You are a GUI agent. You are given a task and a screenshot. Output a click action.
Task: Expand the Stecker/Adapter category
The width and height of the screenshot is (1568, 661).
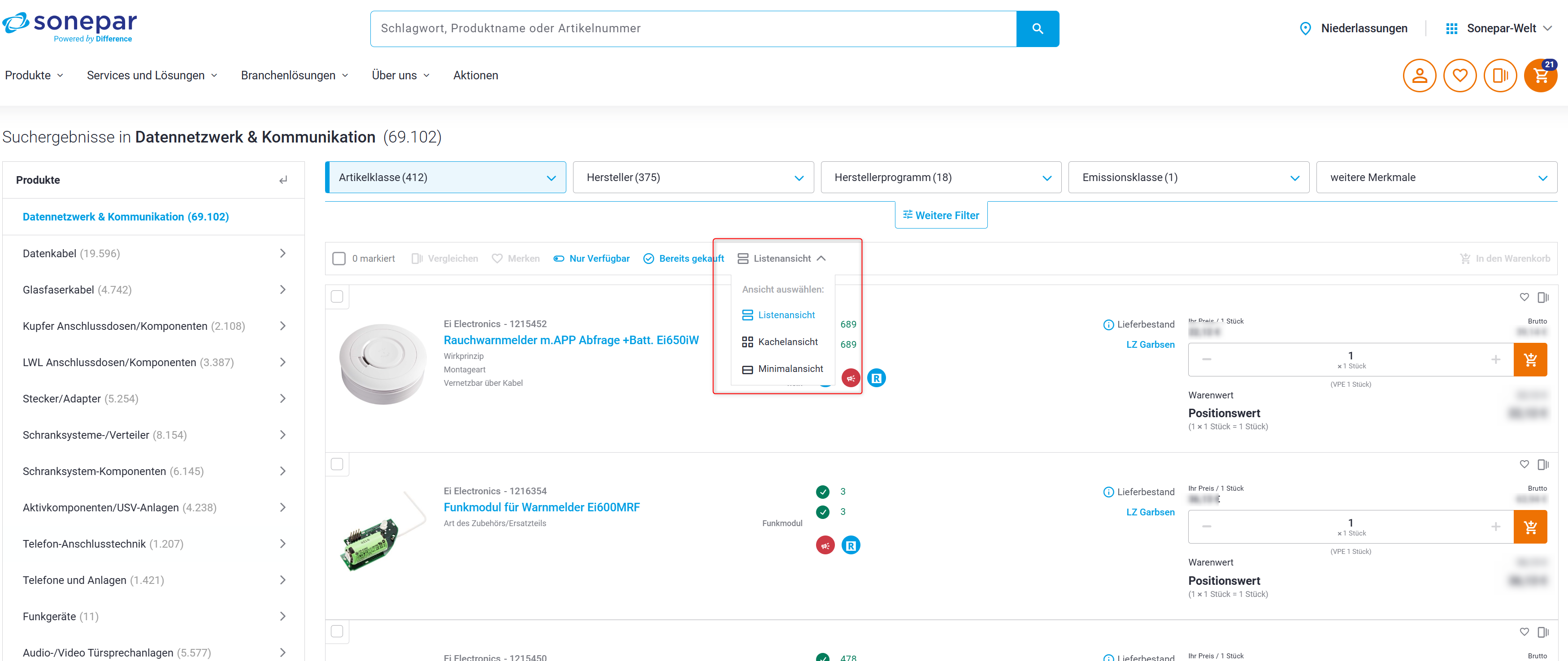(x=282, y=399)
